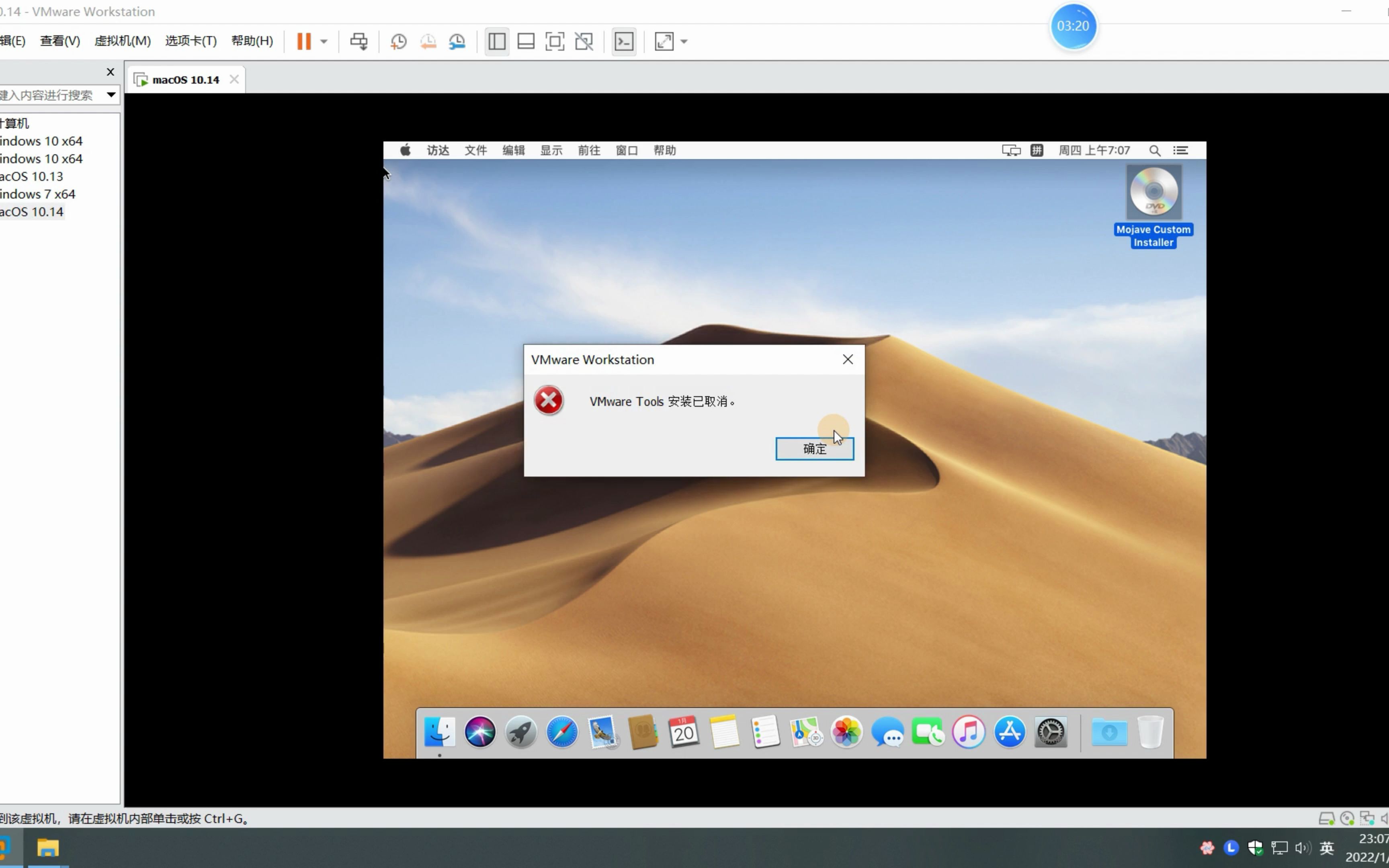Open Messages from the Dock
Screen dimensions: 1389x868
pyautogui.click(x=888, y=732)
